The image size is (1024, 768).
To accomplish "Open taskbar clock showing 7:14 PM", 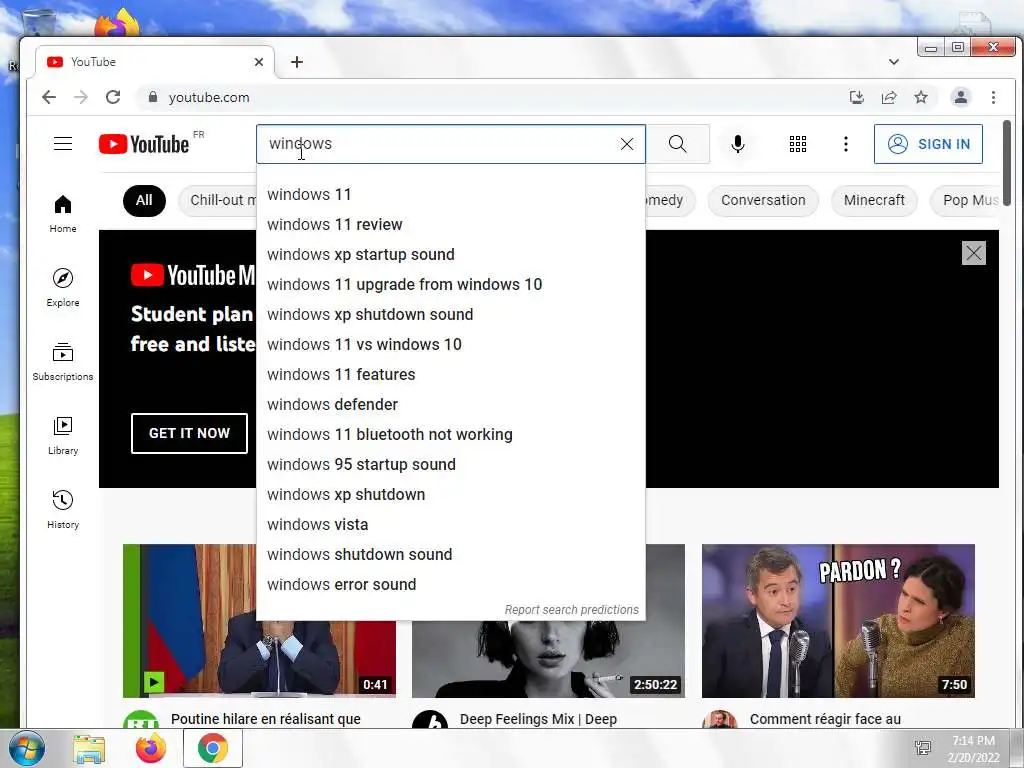I will [x=973, y=748].
